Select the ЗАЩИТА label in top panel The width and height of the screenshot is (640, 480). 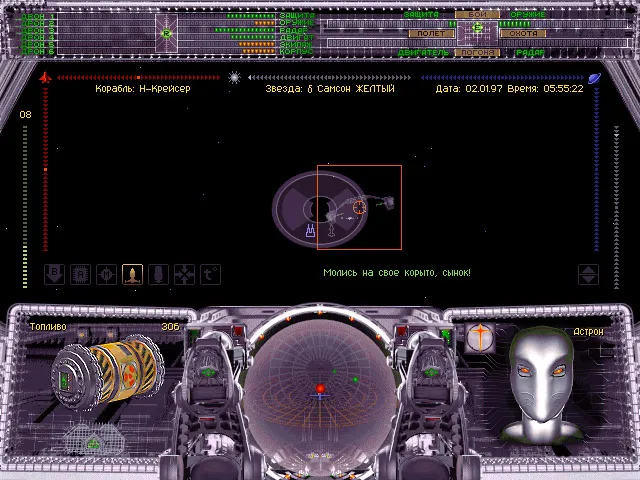[x=423, y=15]
